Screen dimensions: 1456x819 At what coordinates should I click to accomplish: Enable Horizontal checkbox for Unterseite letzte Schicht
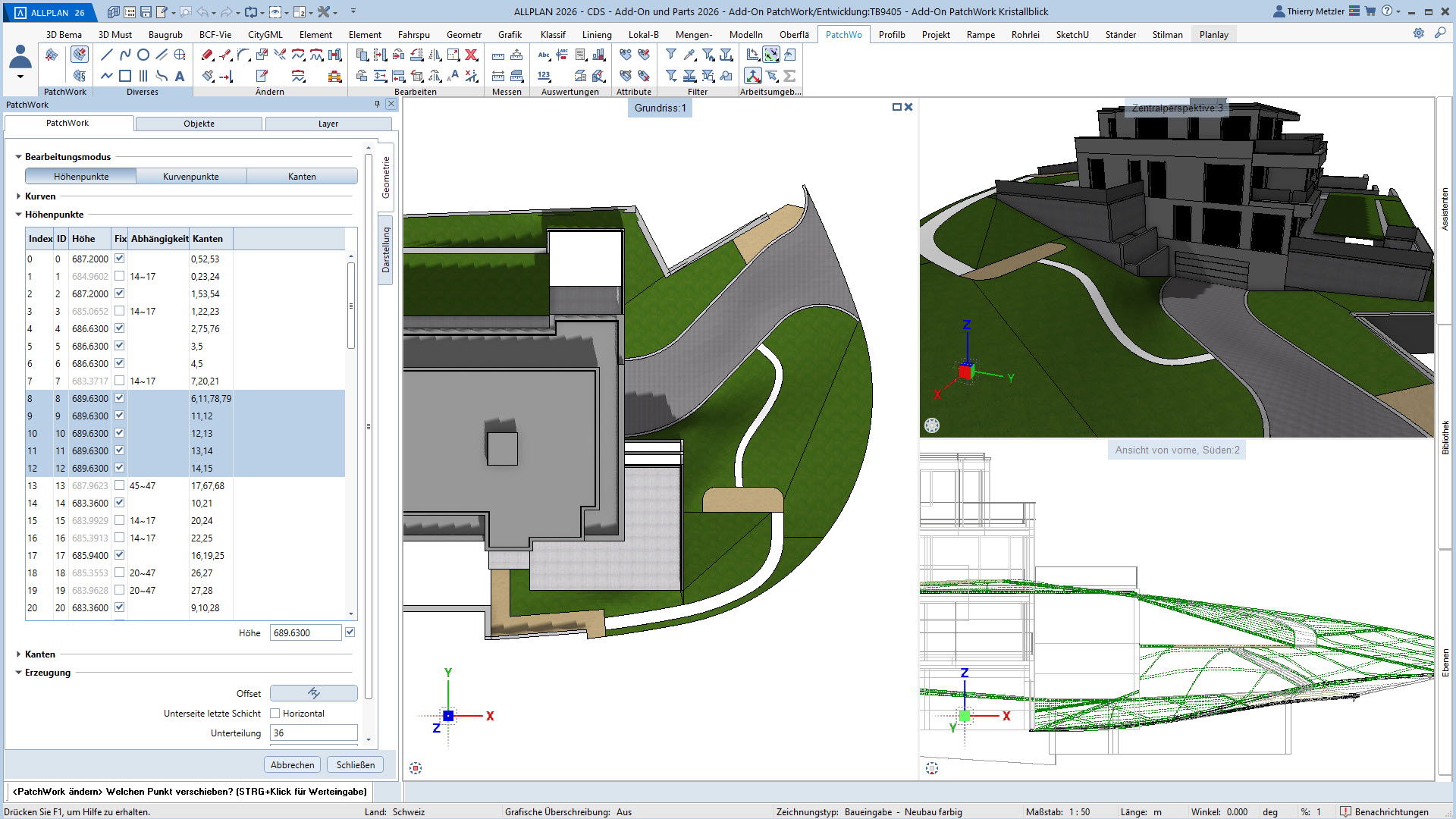pos(275,714)
